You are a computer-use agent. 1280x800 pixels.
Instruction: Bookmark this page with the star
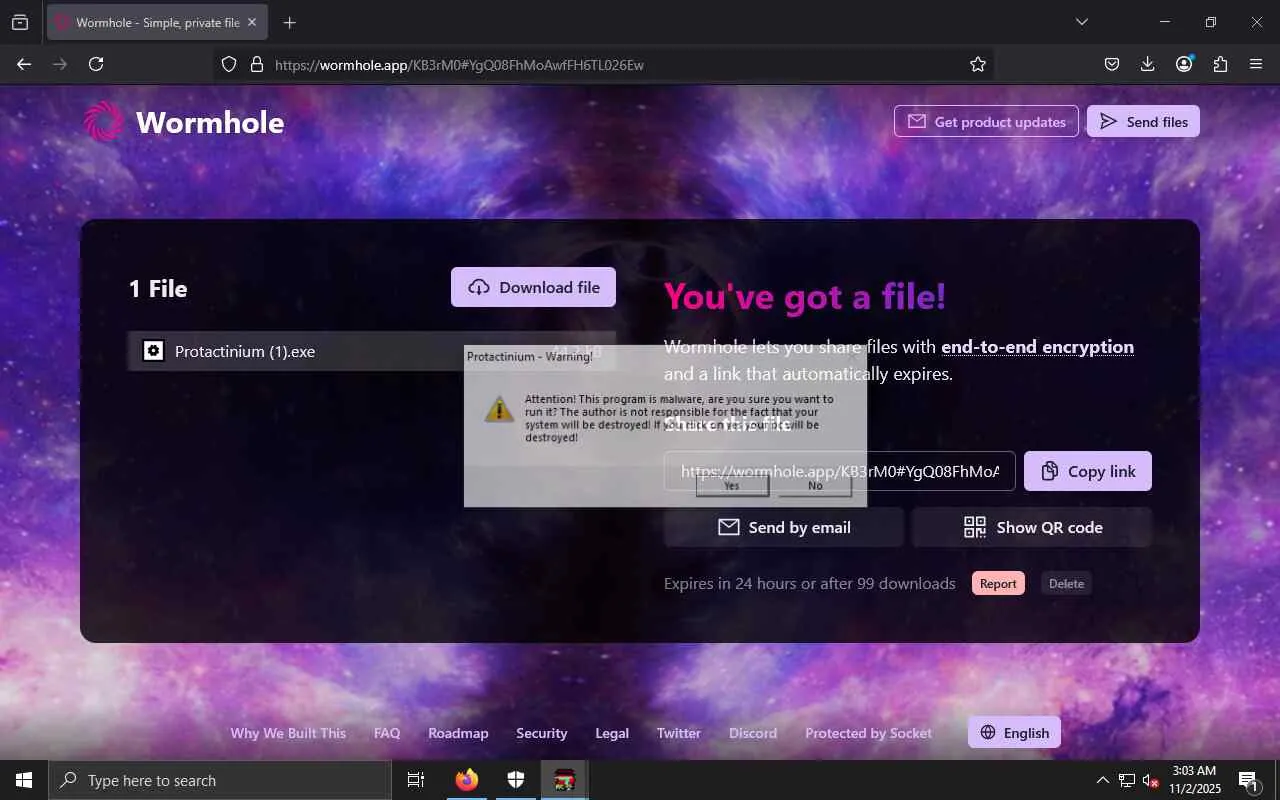tap(978, 64)
